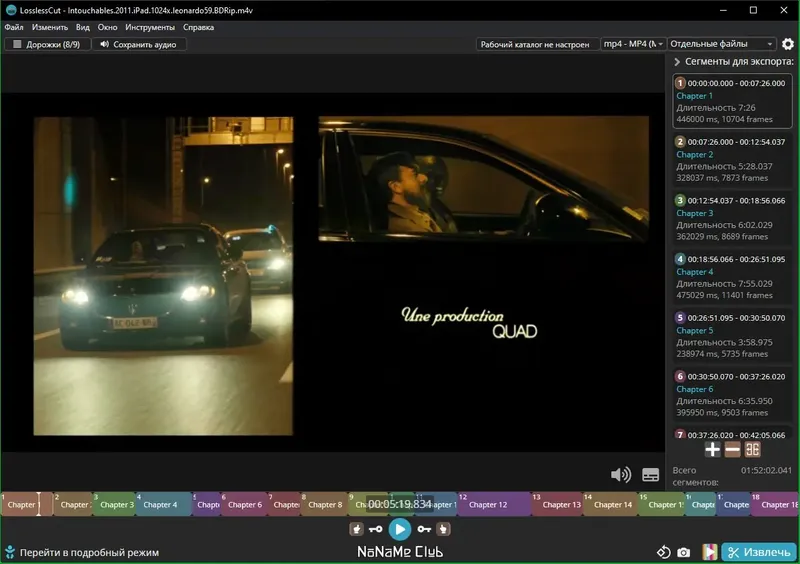800x564 pixels.
Task: Collapse the 'Сегменты для экспорта' panel
Action: pyautogui.click(x=677, y=62)
